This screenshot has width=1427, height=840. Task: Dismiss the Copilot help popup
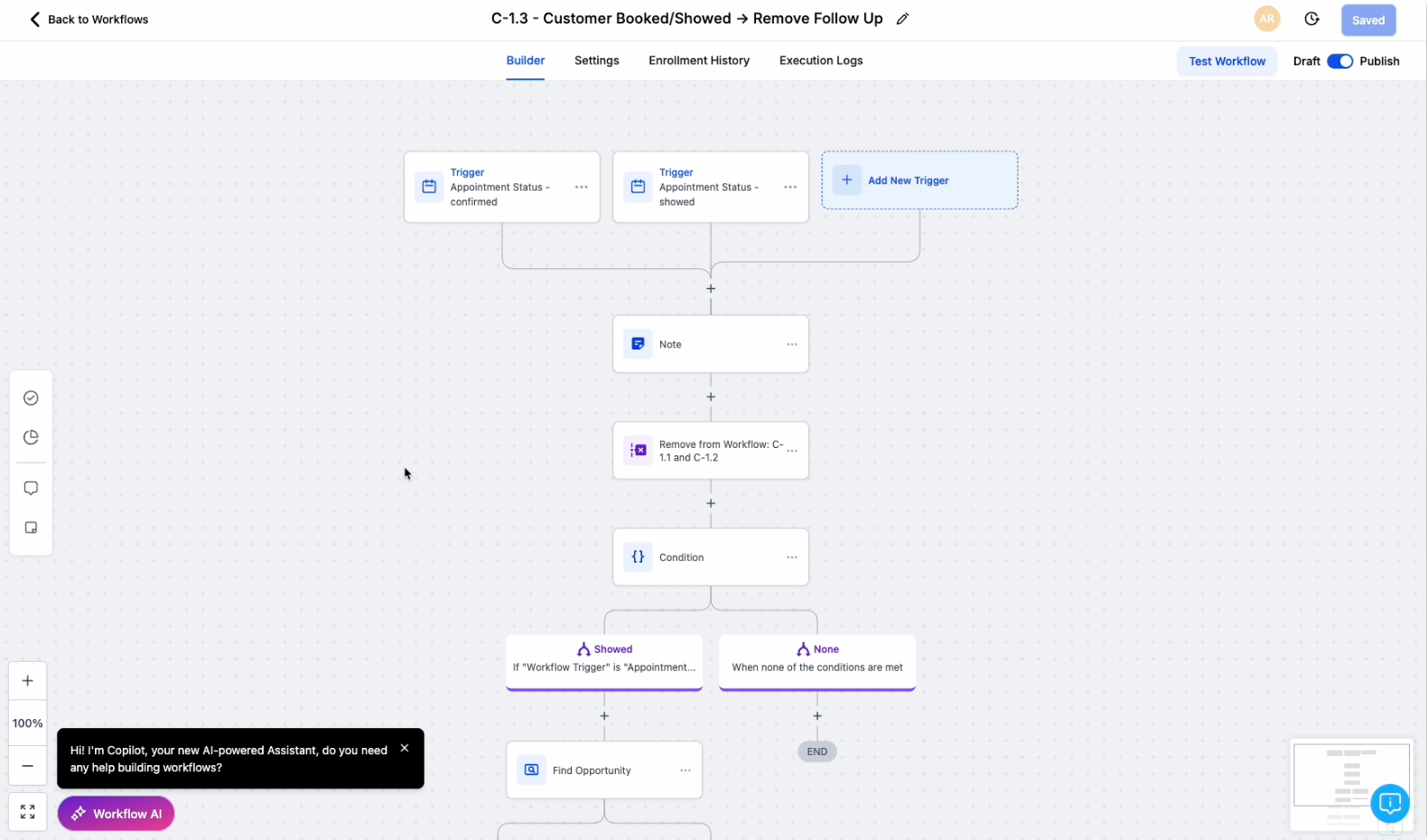click(x=405, y=748)
